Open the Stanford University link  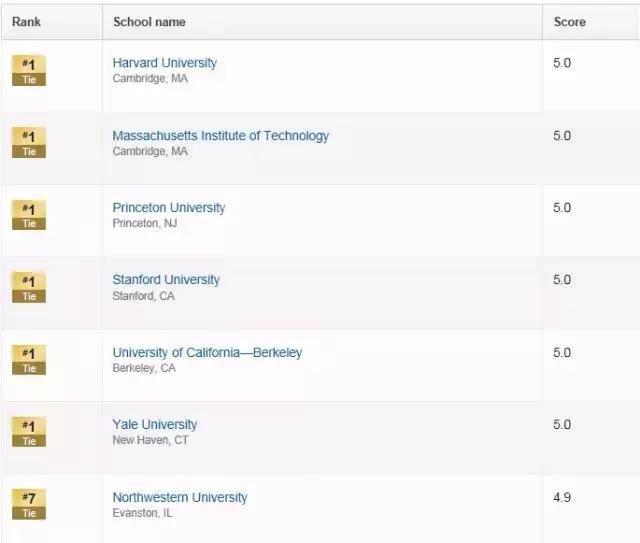coord(166,280)
